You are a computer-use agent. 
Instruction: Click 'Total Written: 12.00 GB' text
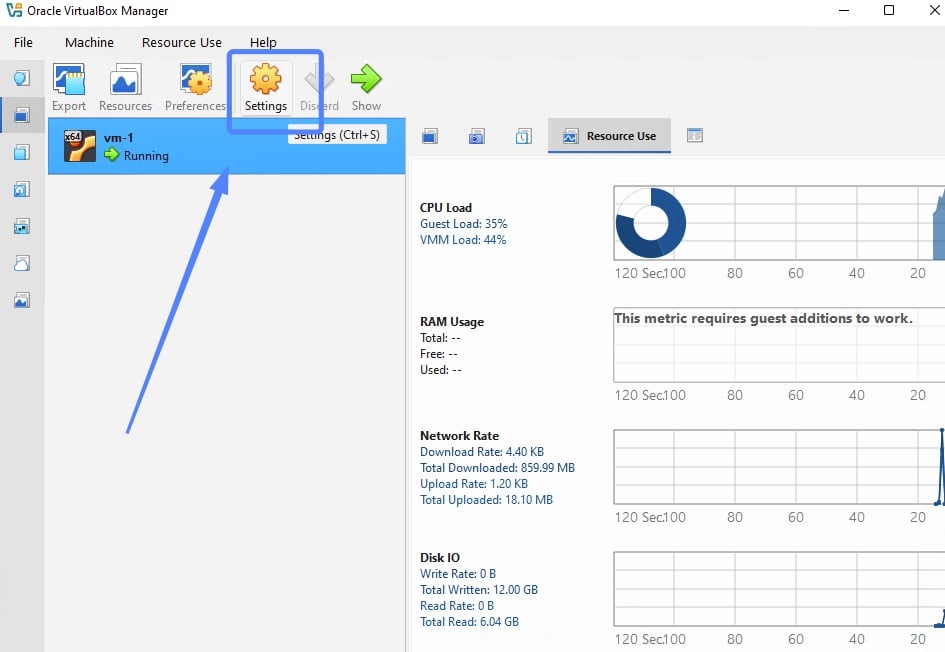(x=479, y=589)
